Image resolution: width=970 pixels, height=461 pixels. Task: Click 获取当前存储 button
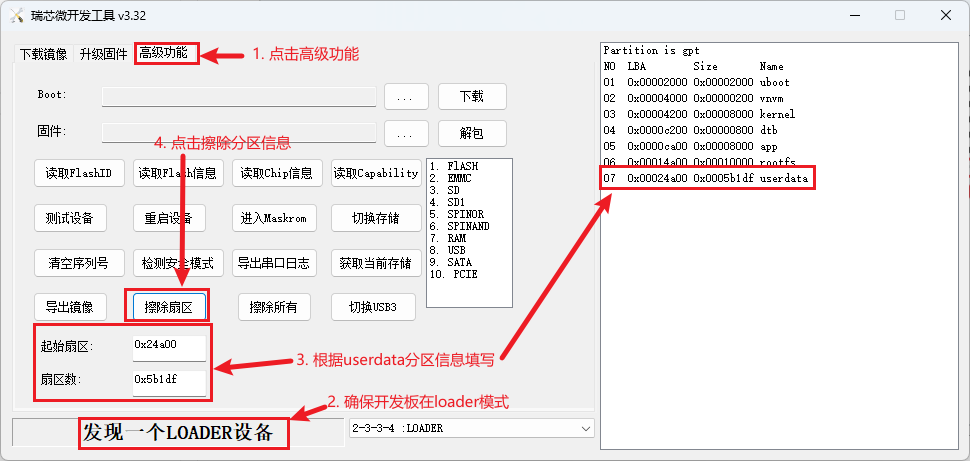pos(376,264)
